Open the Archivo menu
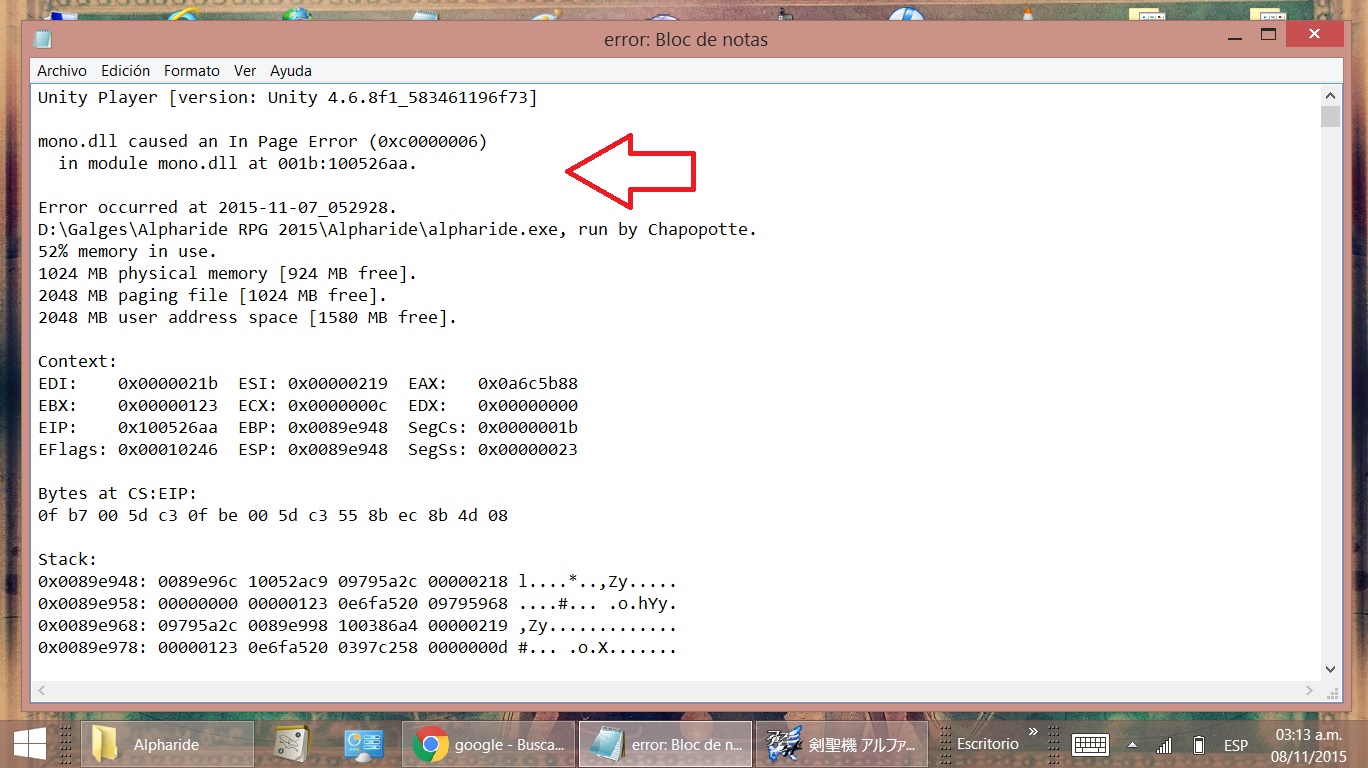 coord(62,71)
